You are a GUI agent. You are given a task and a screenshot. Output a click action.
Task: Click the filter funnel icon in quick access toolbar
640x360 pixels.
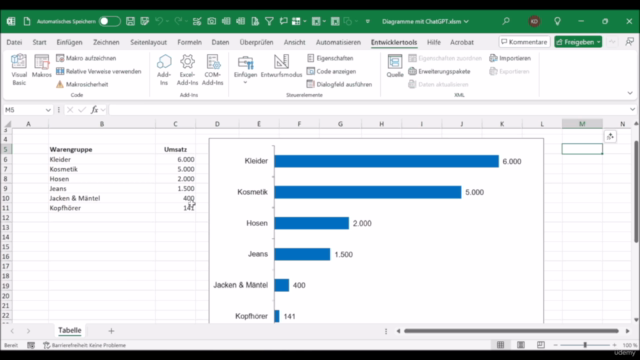269,22
